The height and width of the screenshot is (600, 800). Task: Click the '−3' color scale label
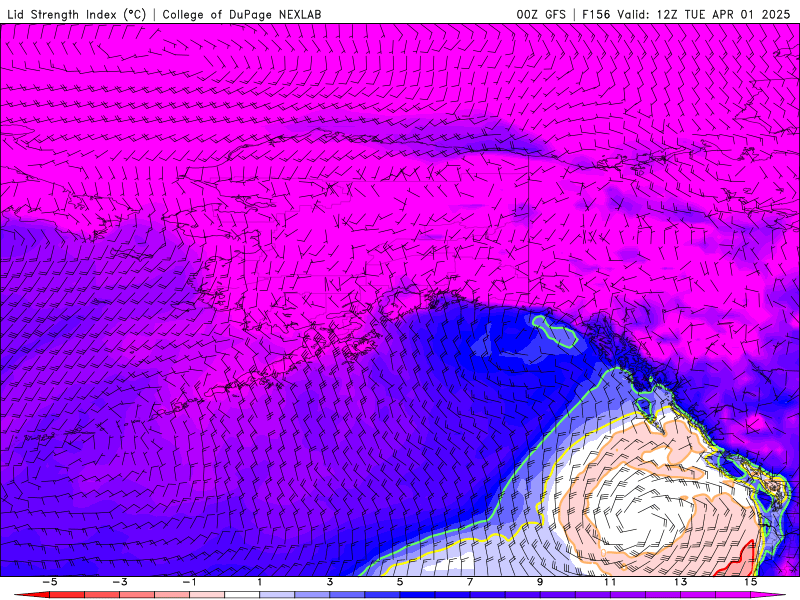tap(120, 582)
